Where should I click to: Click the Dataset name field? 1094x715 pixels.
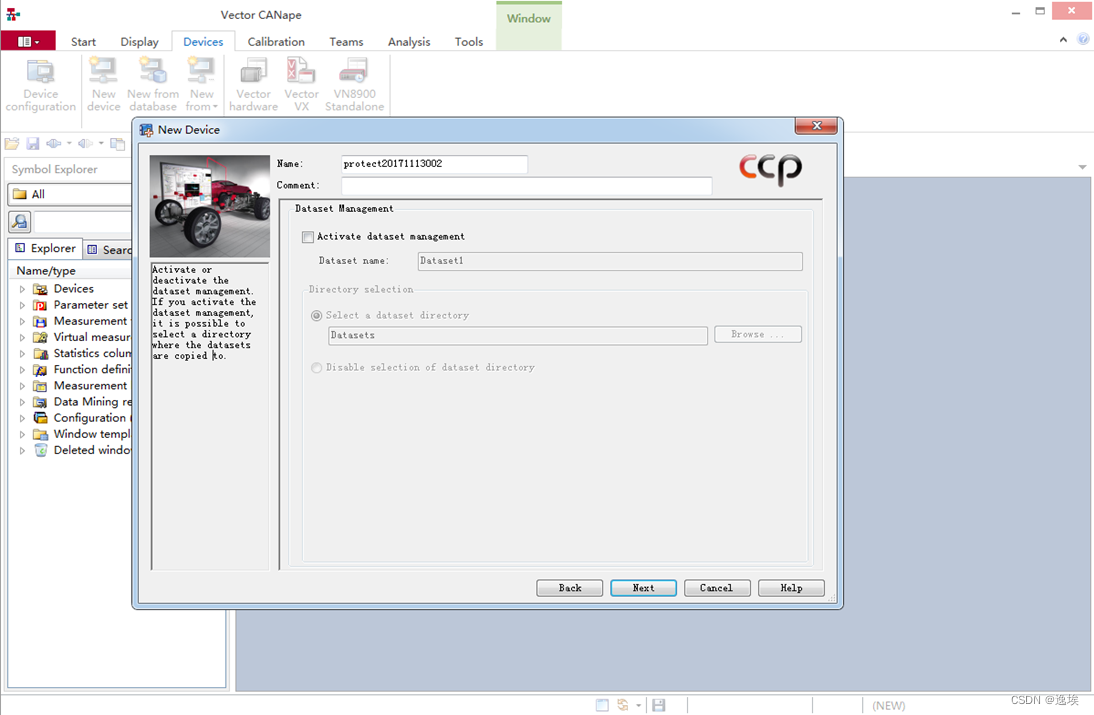610,261
